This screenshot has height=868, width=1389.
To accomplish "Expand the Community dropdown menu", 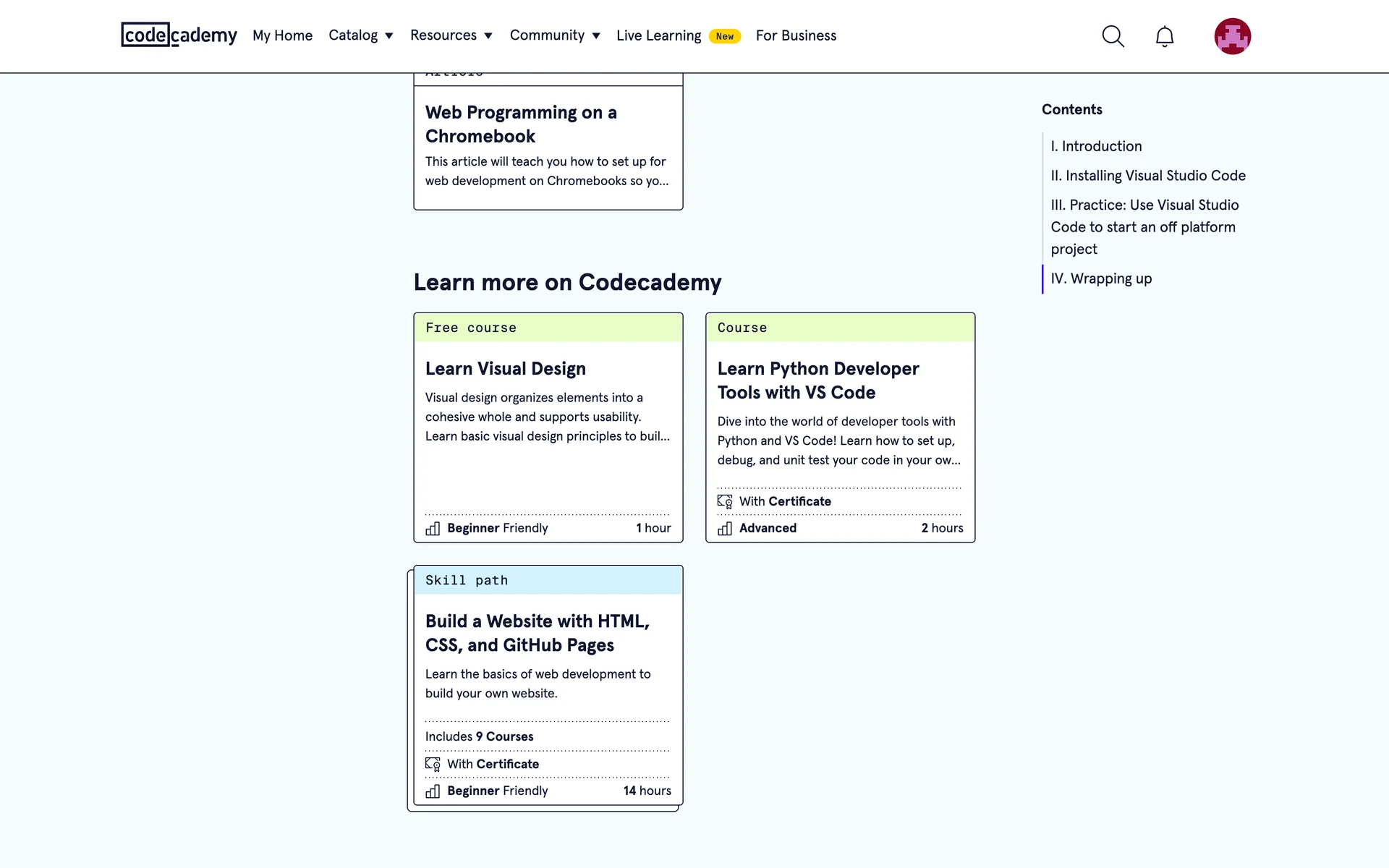I will point(554,35).
